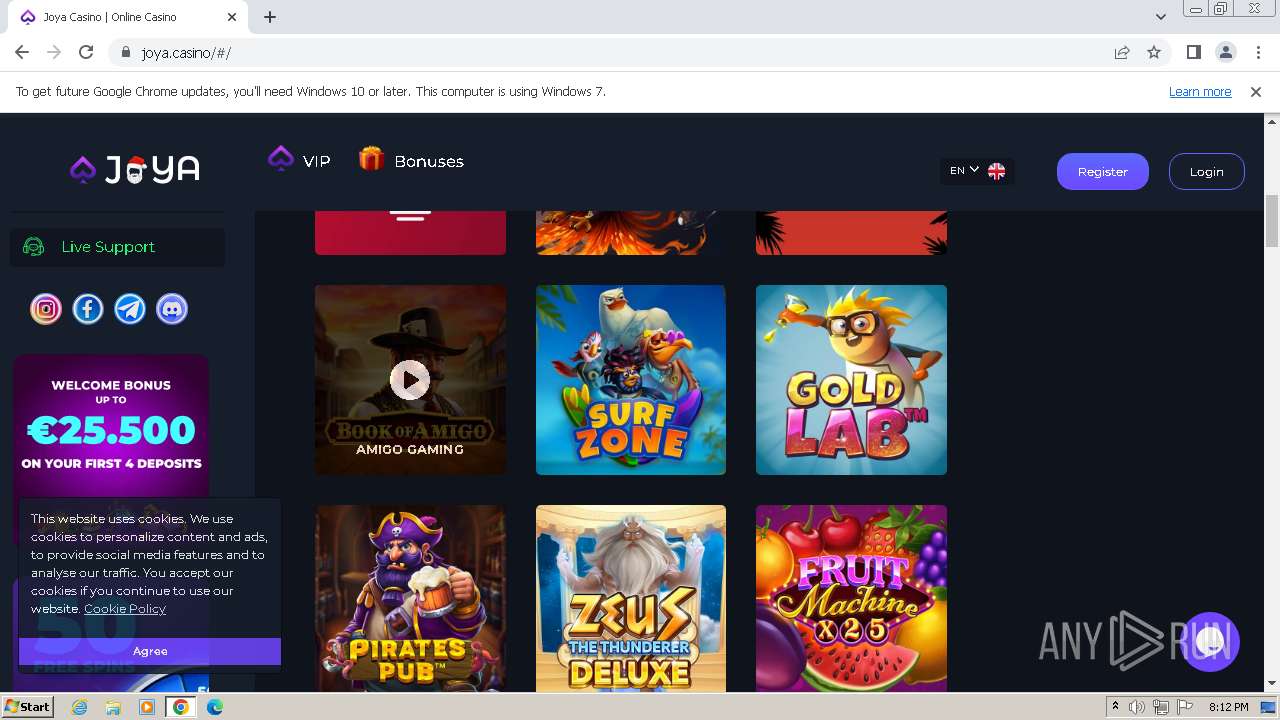Open the Chrome three-dot menu

[x=1257, y=52]
